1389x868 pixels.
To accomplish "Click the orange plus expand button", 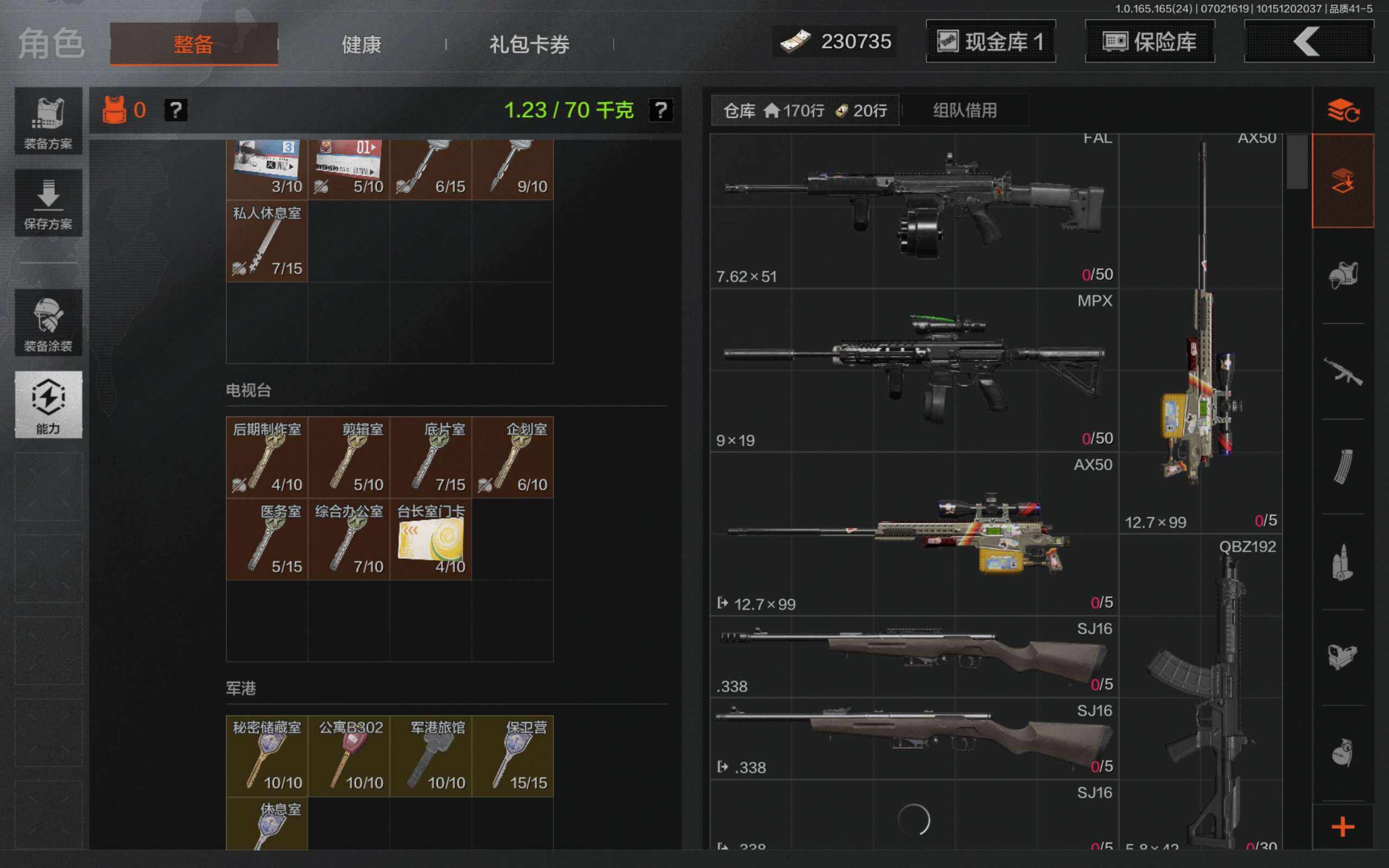I will click(1342, 827).
